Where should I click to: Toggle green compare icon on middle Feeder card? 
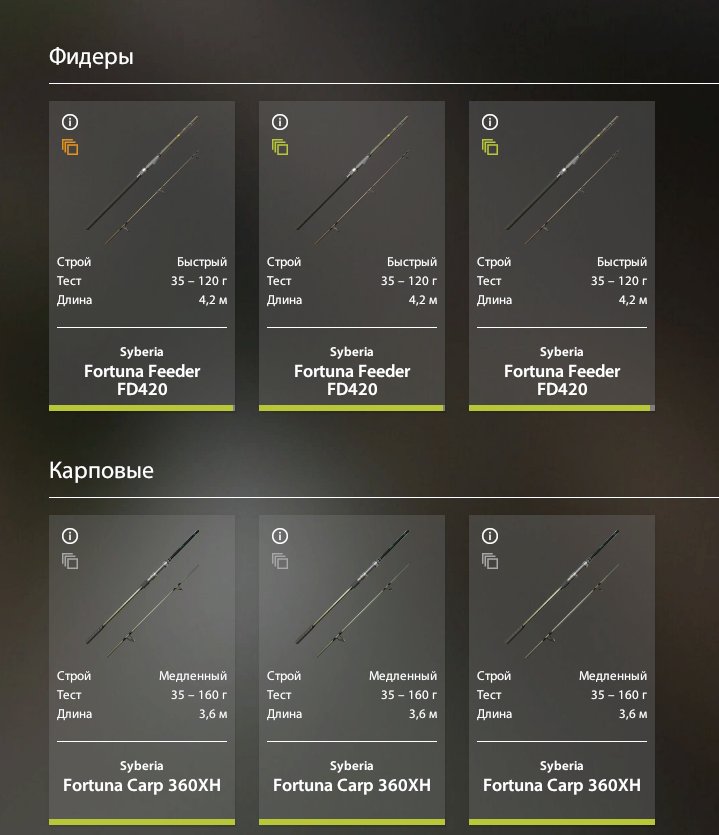pos(280,147)
